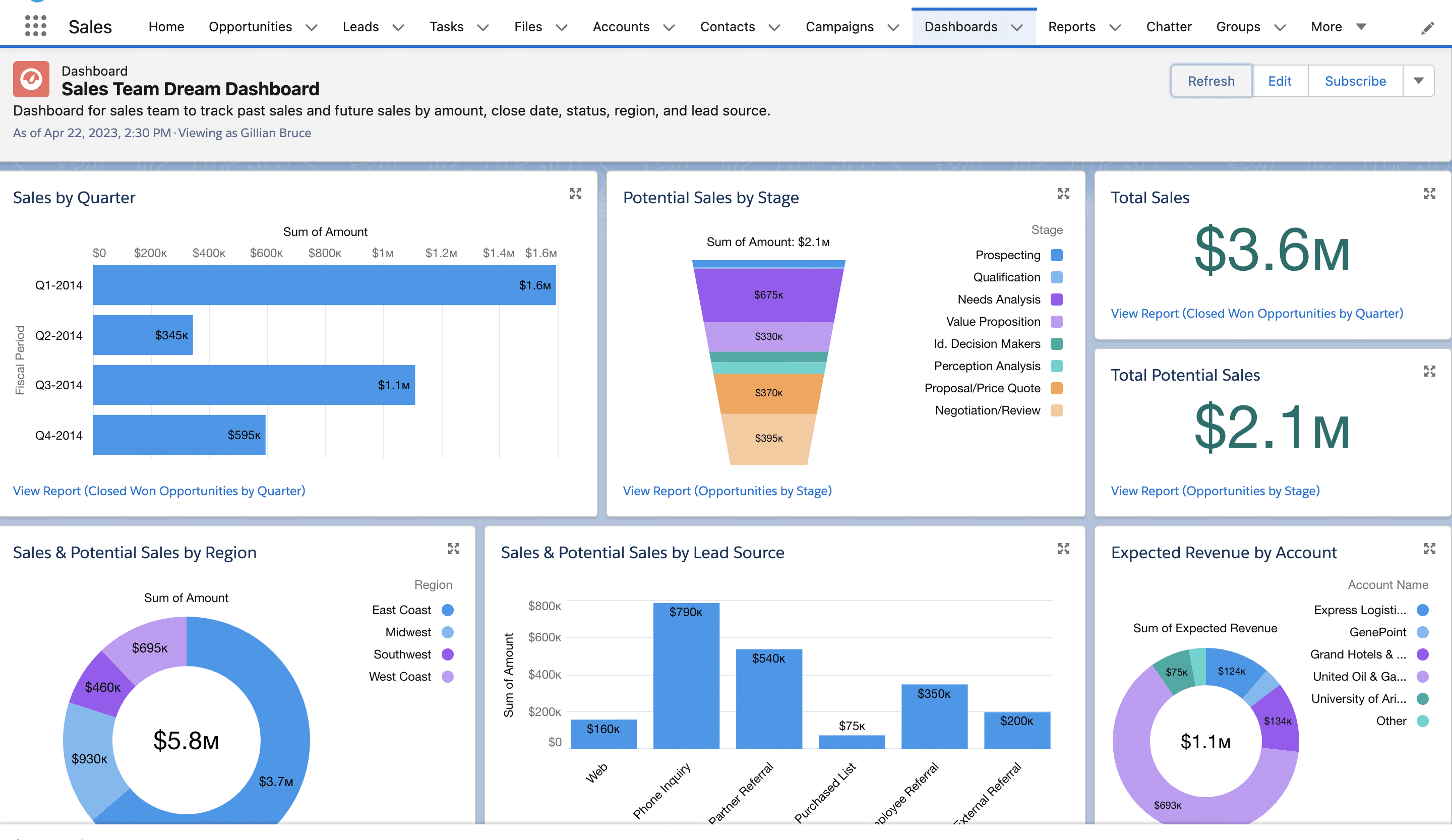Go to the Home tab

(x=166, y=27)
